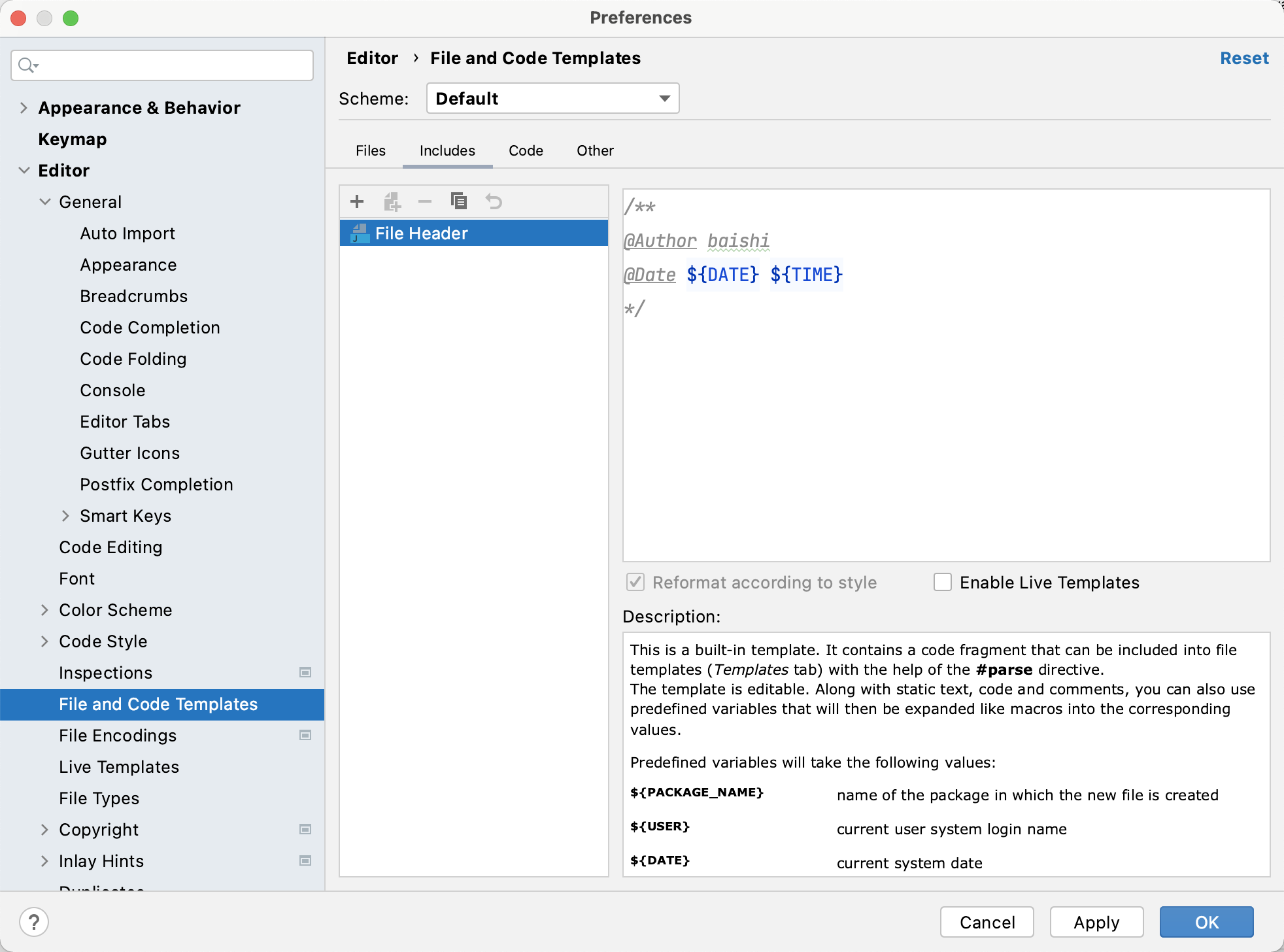Click in the preferences search field
This screenshot has height=952, width=1284.
coord(170,65)
